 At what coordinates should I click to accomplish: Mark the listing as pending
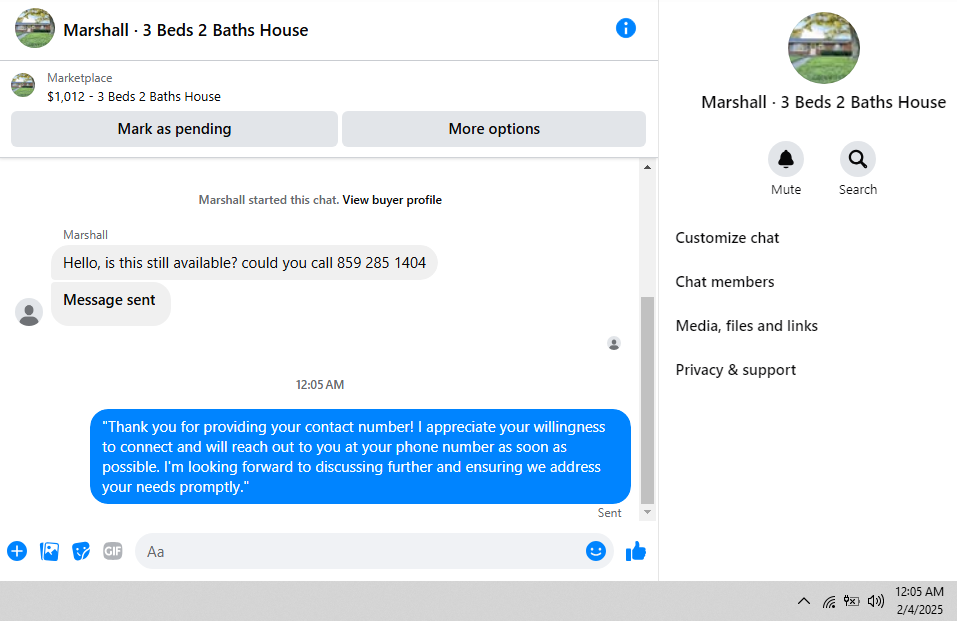pos(175,129)
